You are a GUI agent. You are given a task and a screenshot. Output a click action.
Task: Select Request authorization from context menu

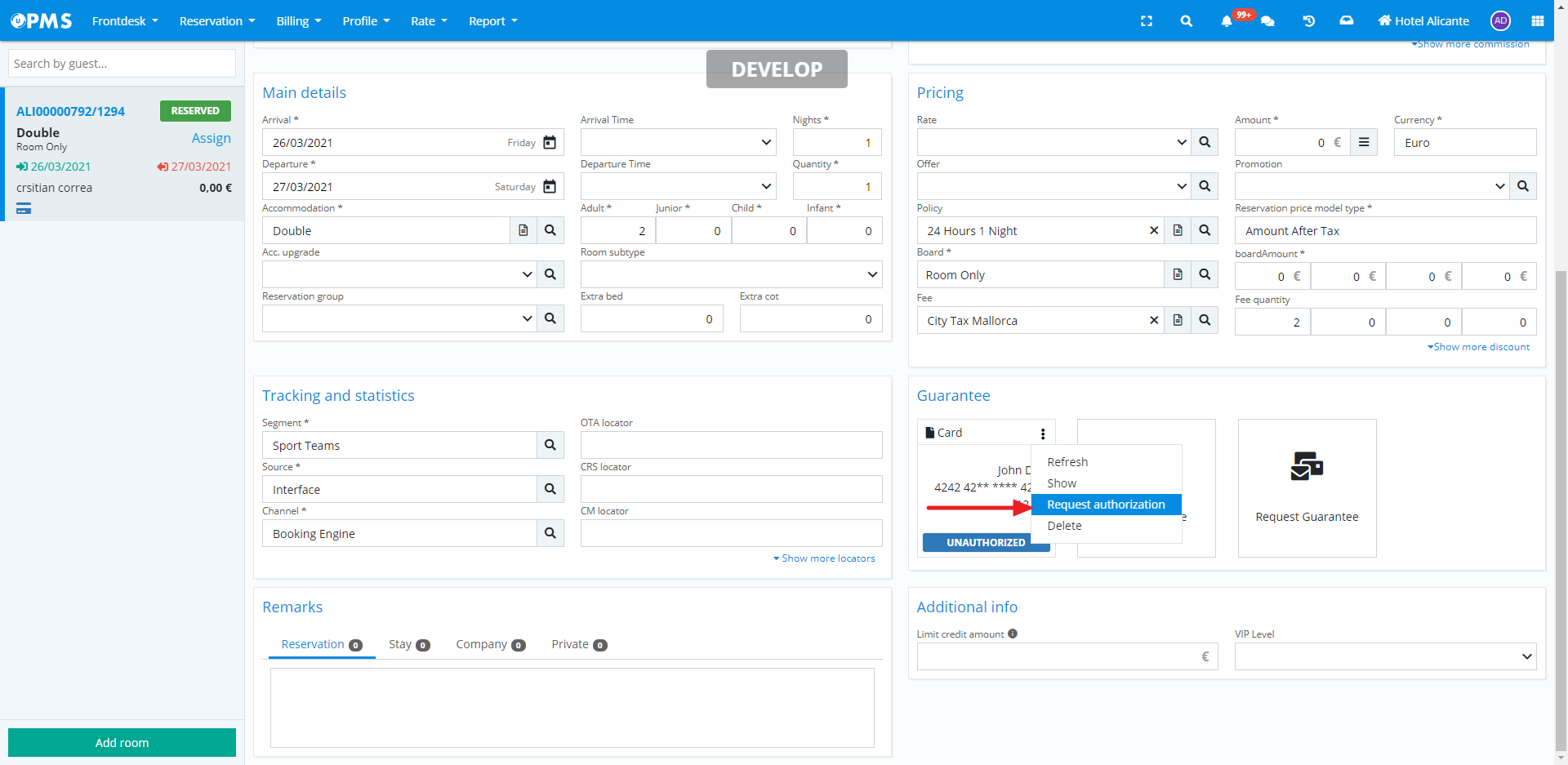[x=1106, y=505]
